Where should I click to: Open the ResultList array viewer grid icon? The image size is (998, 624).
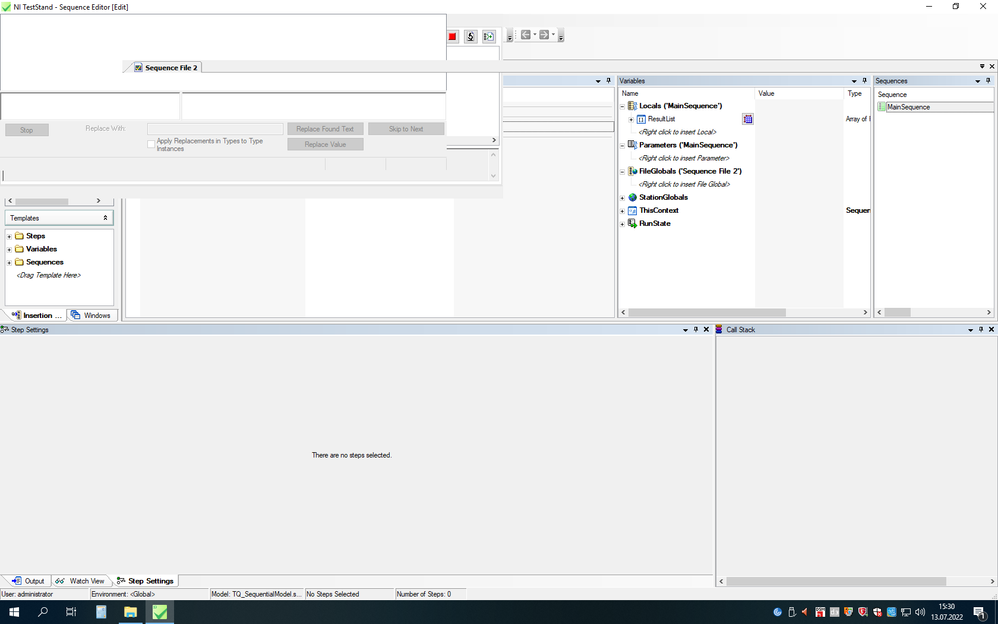click(747, 118)
